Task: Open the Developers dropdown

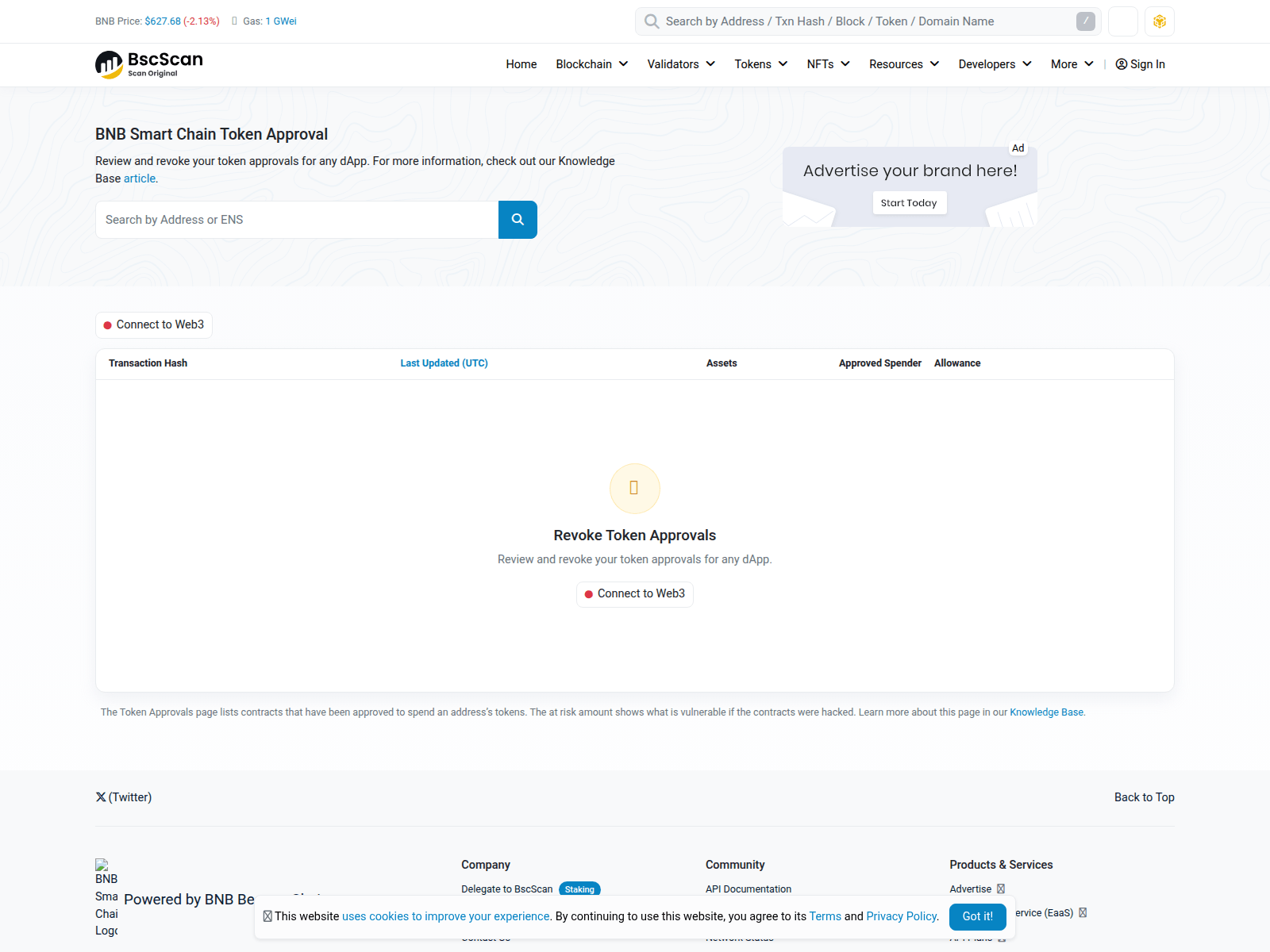Action: point(995,64)
